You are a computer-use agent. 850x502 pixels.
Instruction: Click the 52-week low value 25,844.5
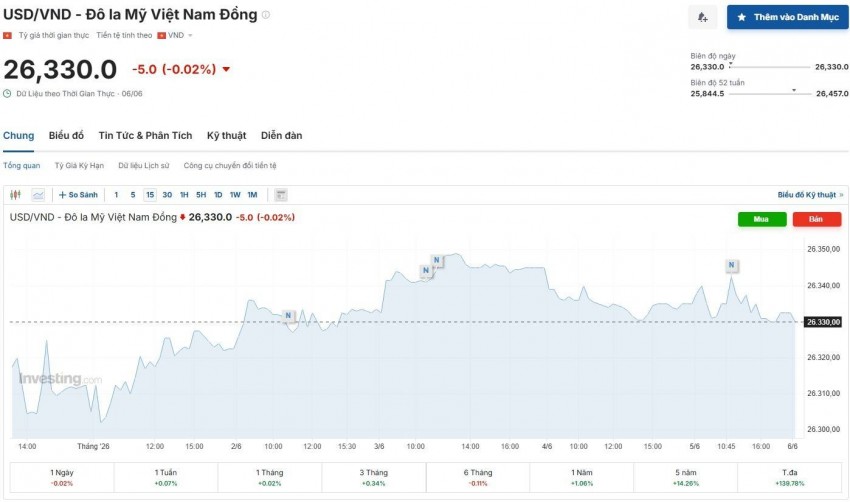pos(707,94)
